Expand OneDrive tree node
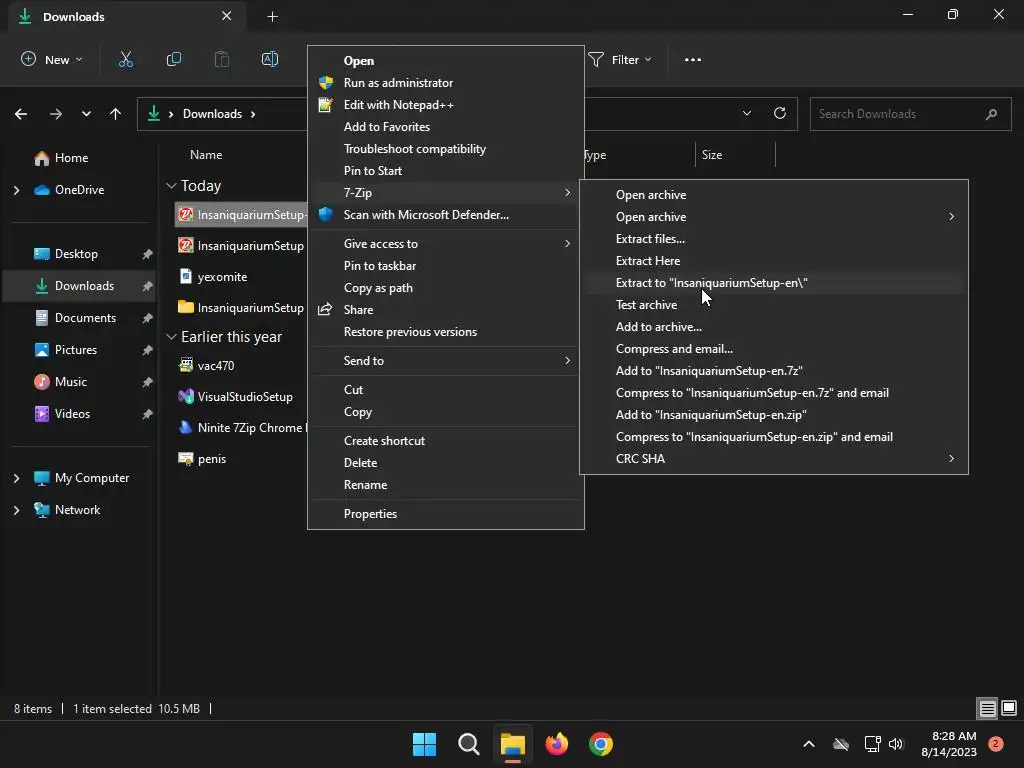The height and width of the screenshot is (768, 1024). 16,190
